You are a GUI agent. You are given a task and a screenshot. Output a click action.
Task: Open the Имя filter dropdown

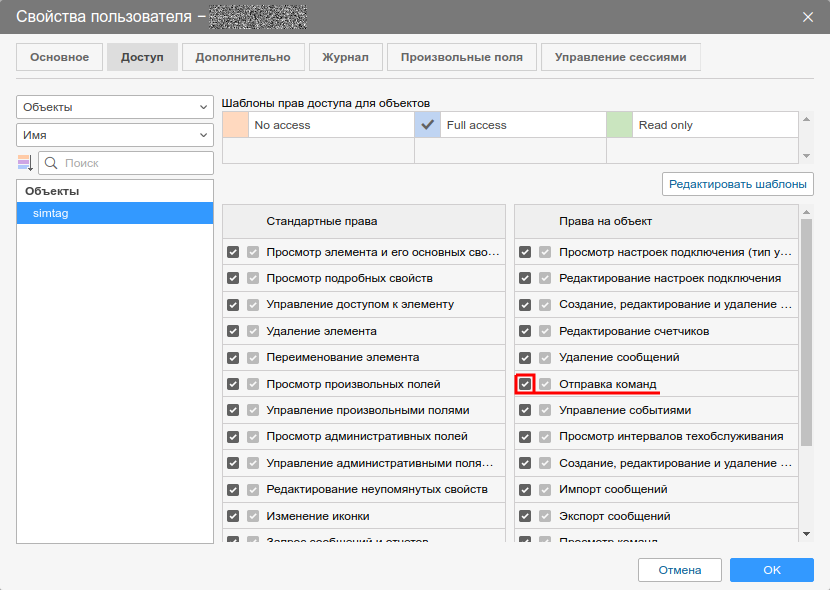click(x=115, y=135)
